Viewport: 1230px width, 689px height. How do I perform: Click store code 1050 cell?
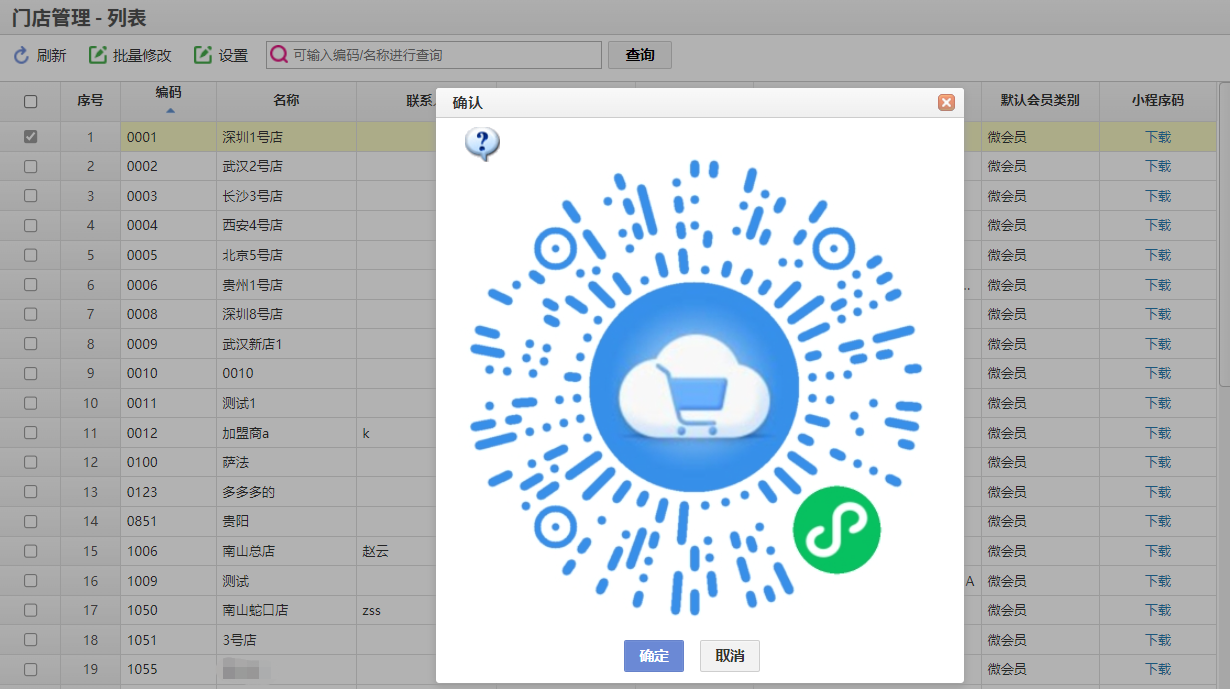[168, 610]
